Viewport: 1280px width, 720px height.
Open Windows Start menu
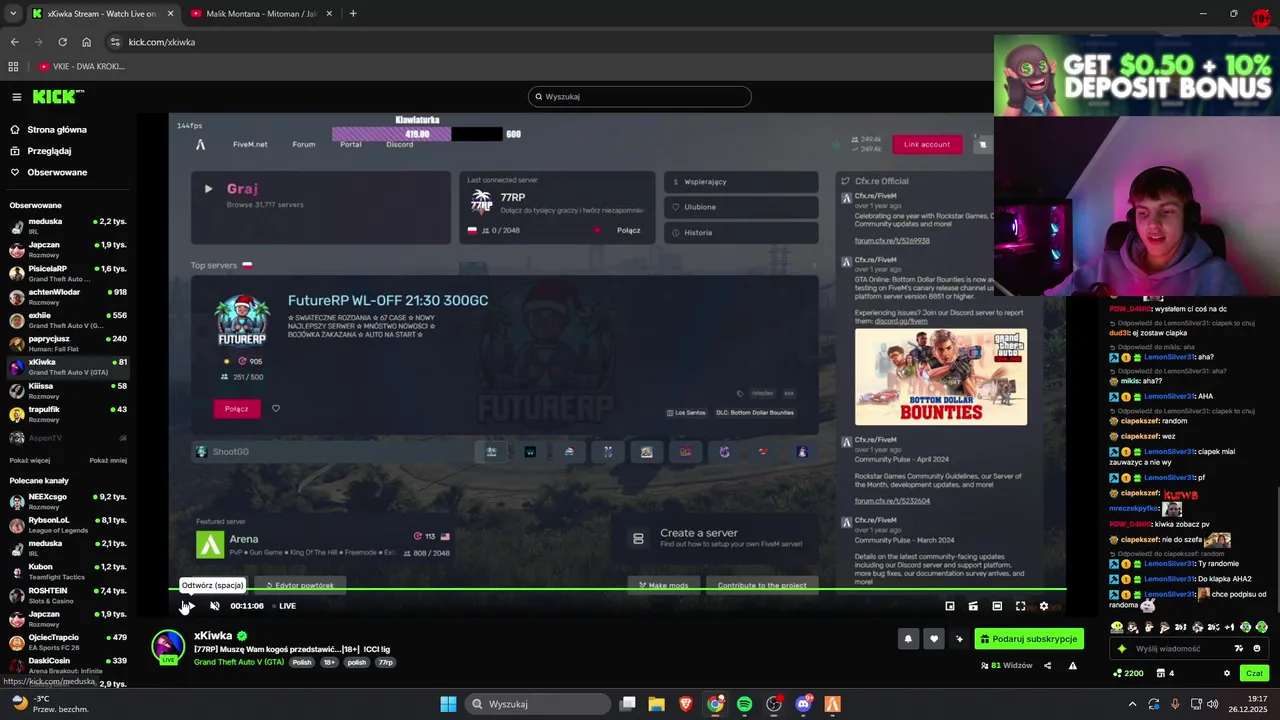pyautogui.click(x=448, y=704)
